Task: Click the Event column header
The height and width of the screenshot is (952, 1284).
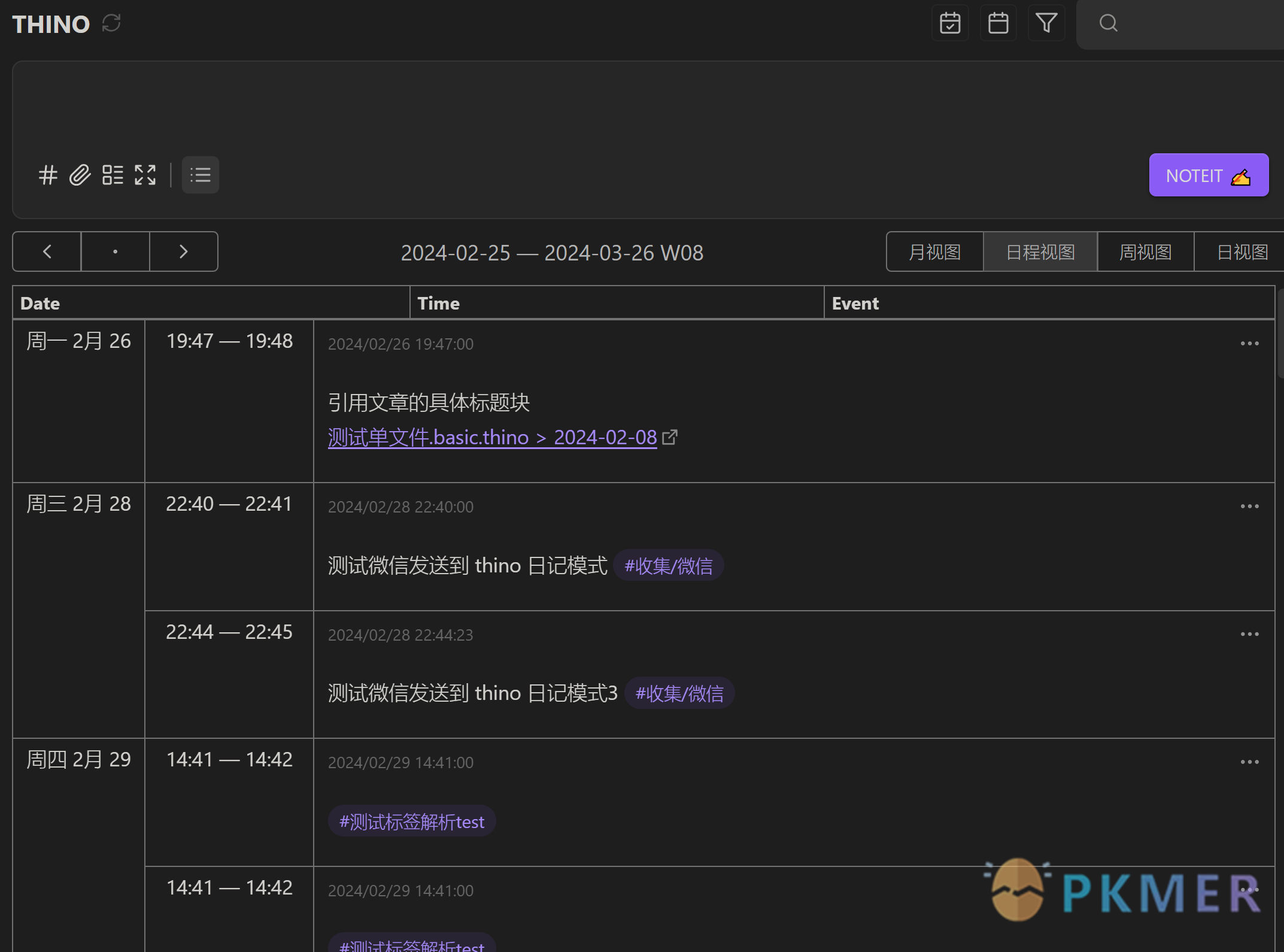Action: point(1049,303)
